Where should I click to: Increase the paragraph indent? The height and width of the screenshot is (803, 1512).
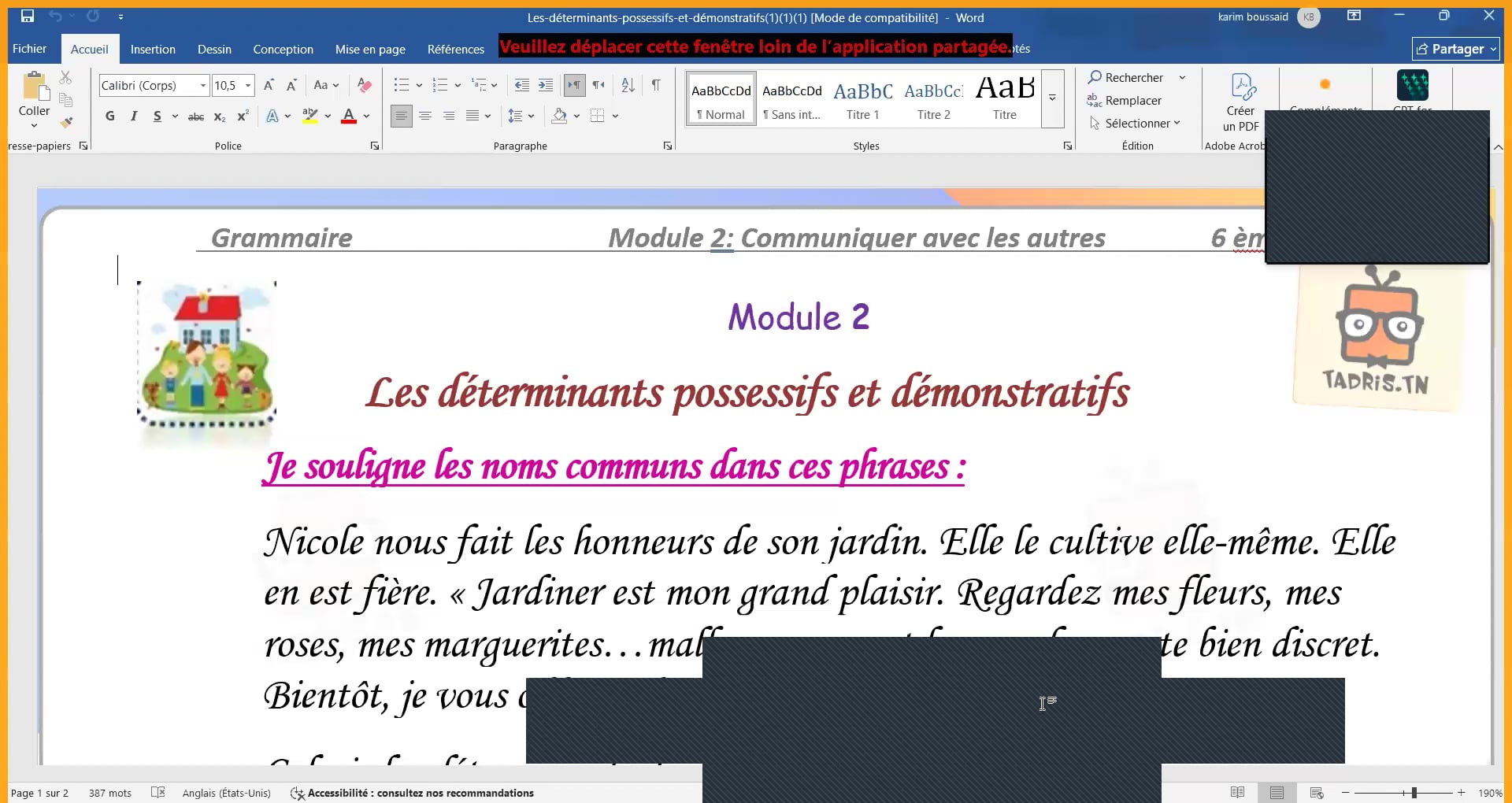[545, 85]
